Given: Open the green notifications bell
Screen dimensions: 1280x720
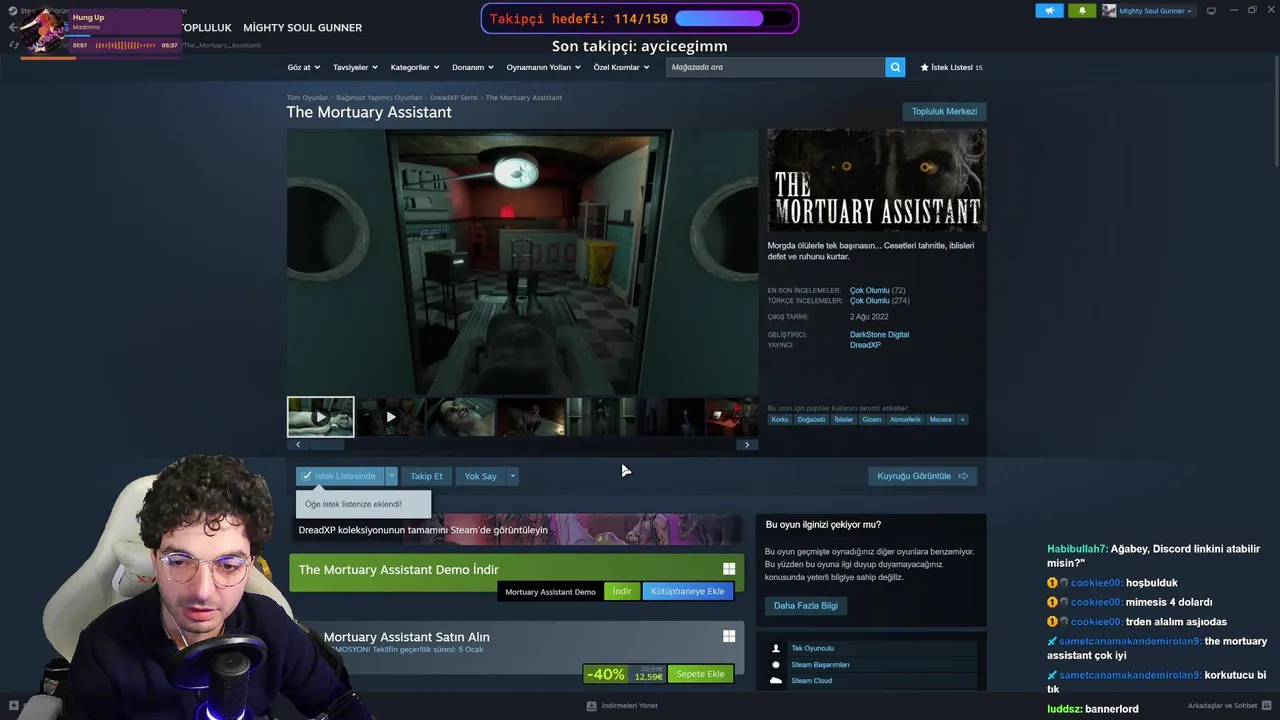Looking at the screenshot, I should 1082,11.
